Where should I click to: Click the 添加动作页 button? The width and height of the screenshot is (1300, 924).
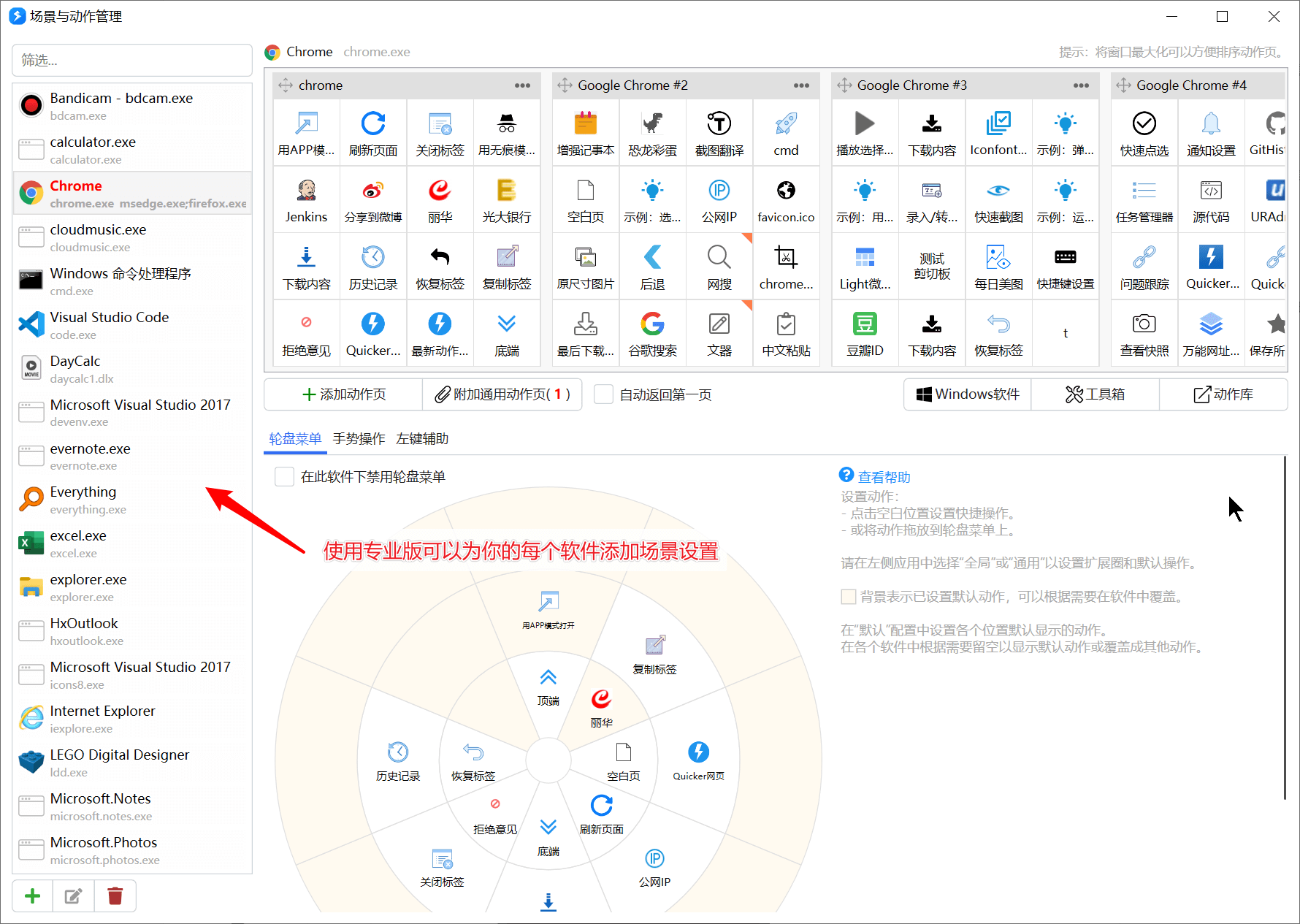click(x=343, y=394)
